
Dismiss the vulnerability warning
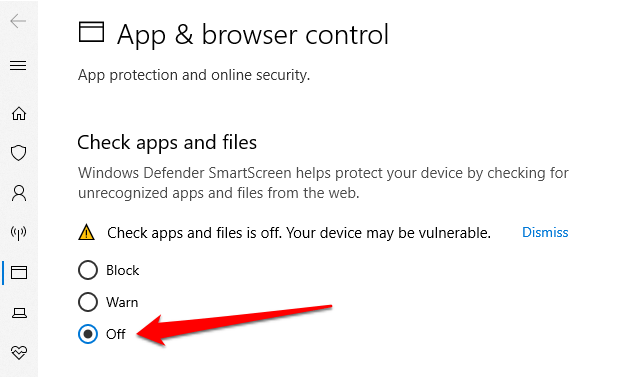tap(545, 232)
